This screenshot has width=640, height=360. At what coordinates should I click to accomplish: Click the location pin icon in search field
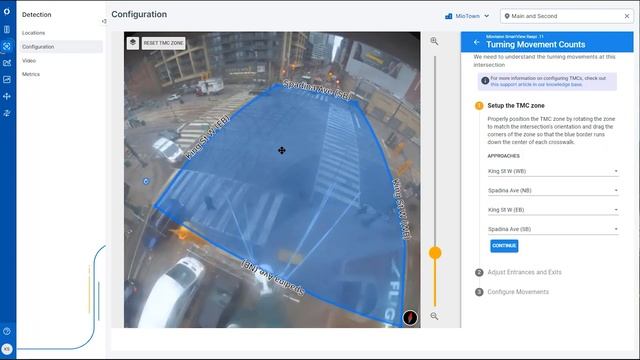tap(507, 16)
